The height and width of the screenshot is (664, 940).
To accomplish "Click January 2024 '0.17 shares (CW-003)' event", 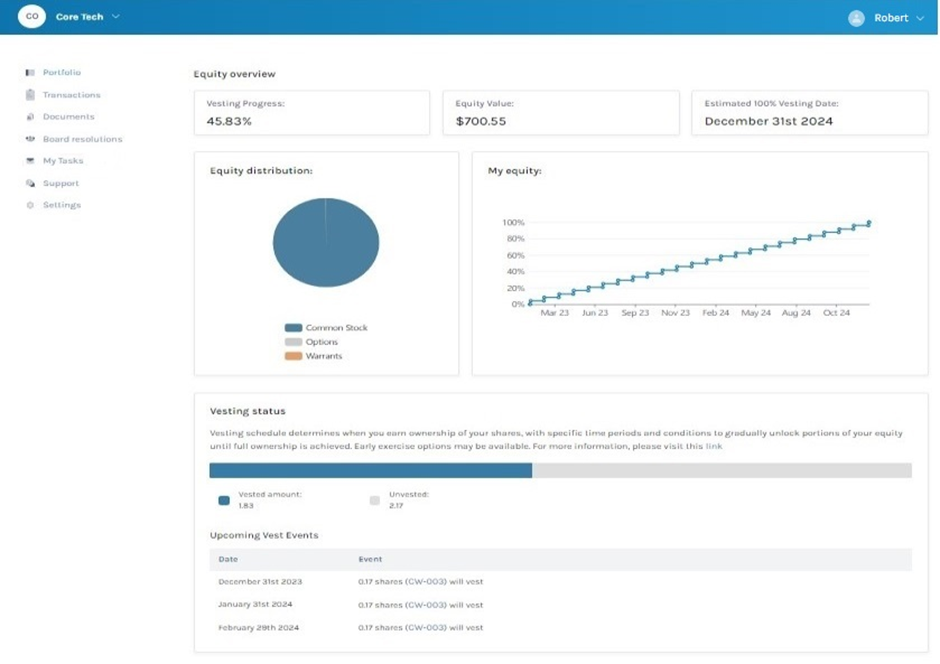I will (x=420, y=605).
